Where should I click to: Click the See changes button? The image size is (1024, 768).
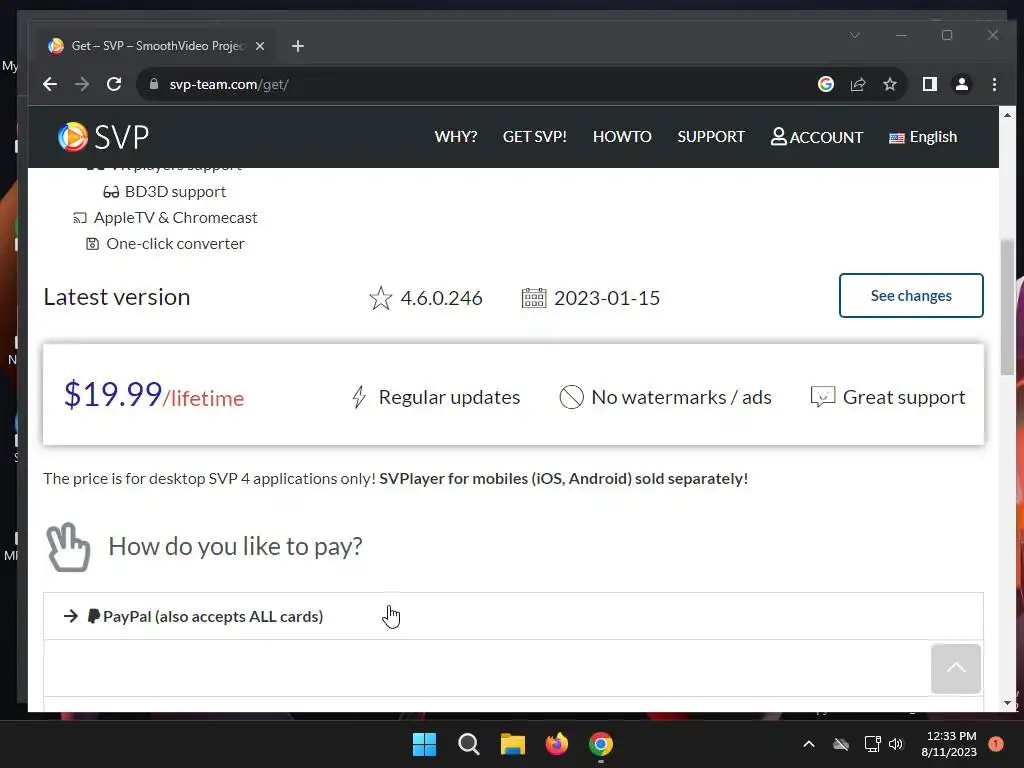tap(911, 296)
